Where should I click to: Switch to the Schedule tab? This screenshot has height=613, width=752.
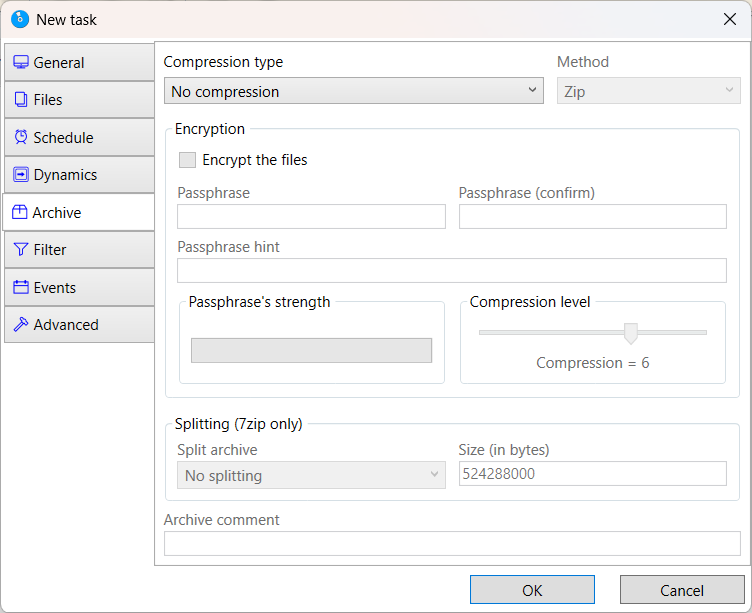click(78, 138)
